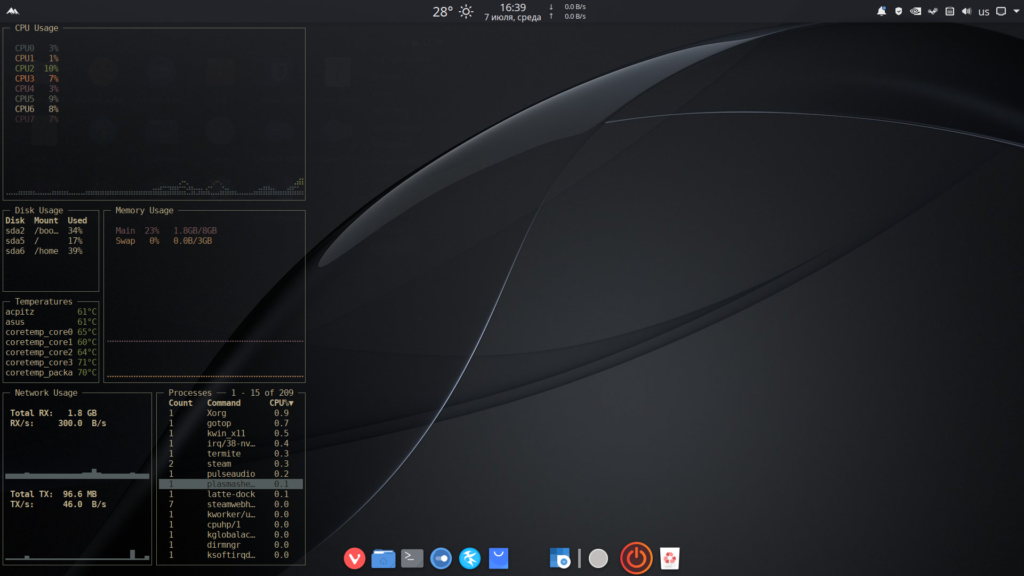
Task: Open the notifications bell in tray
Action: click(882, 11)
